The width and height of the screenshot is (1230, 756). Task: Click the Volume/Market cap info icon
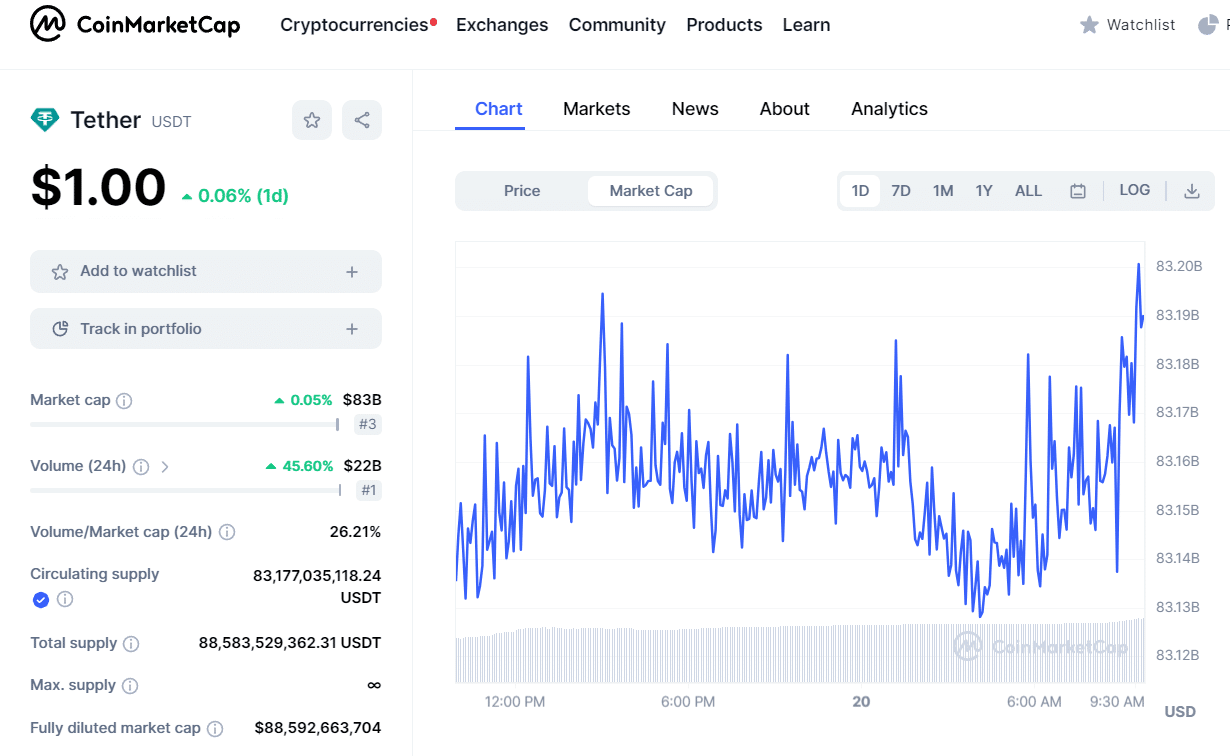227,532
